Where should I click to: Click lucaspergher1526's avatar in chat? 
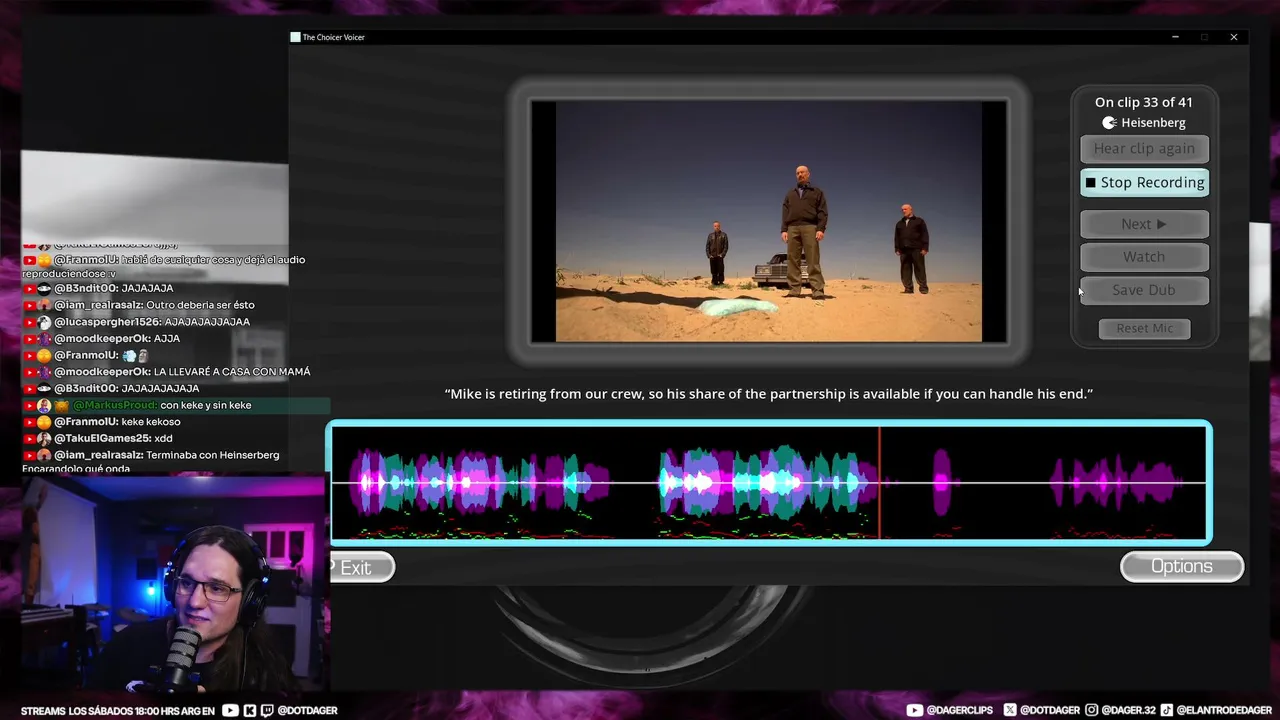(44, 322)
